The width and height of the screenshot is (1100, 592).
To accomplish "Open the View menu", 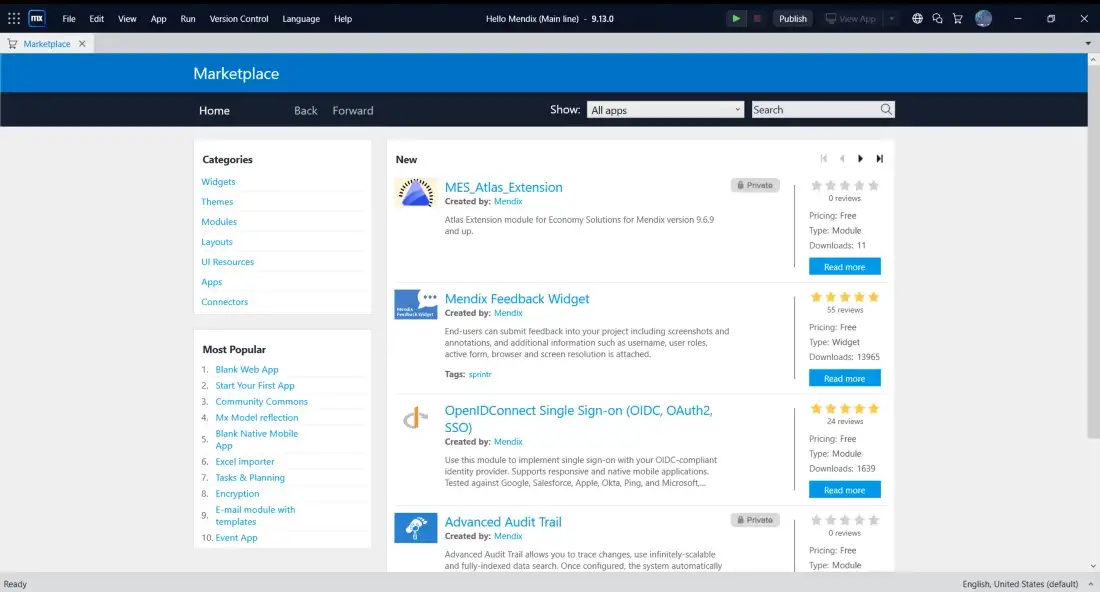I will [127, 19].
